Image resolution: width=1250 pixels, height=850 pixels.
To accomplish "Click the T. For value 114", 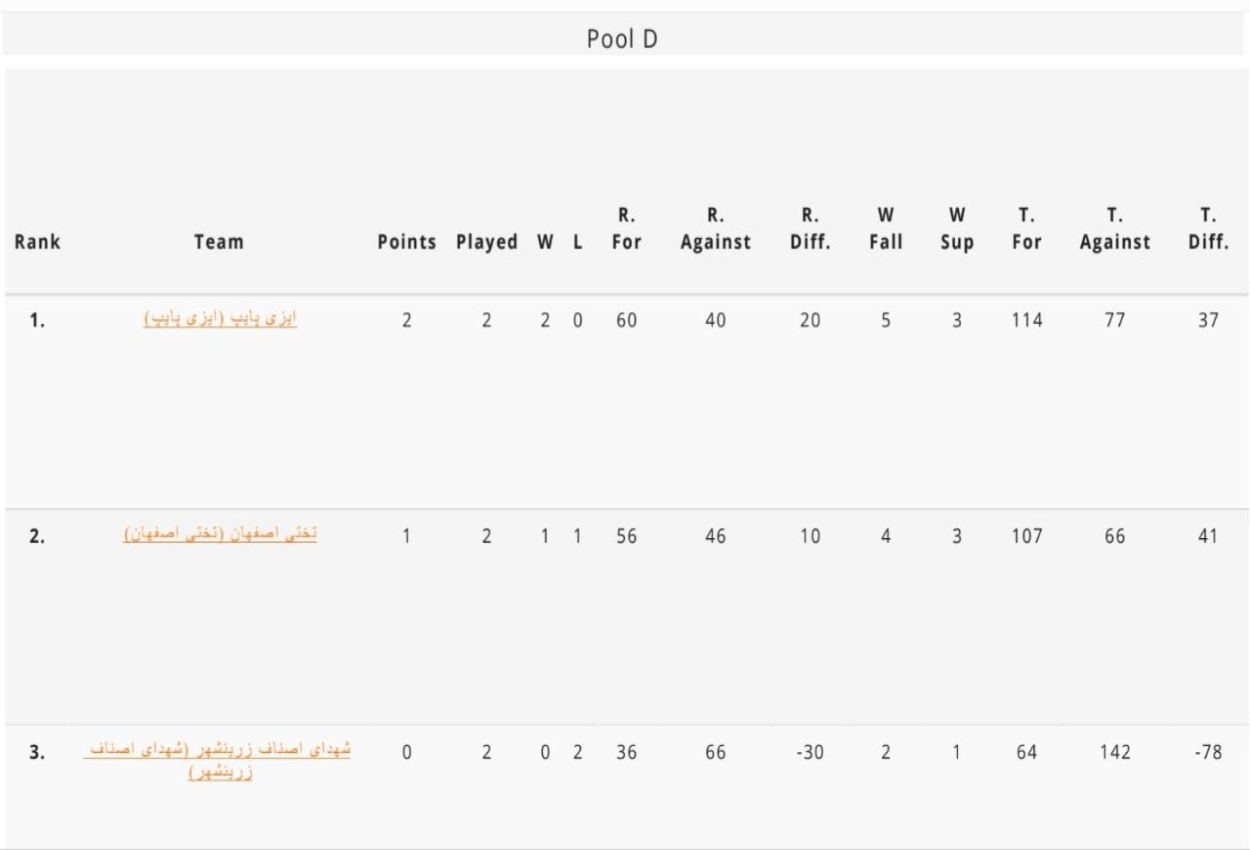I will click(x=1026, y=321).
